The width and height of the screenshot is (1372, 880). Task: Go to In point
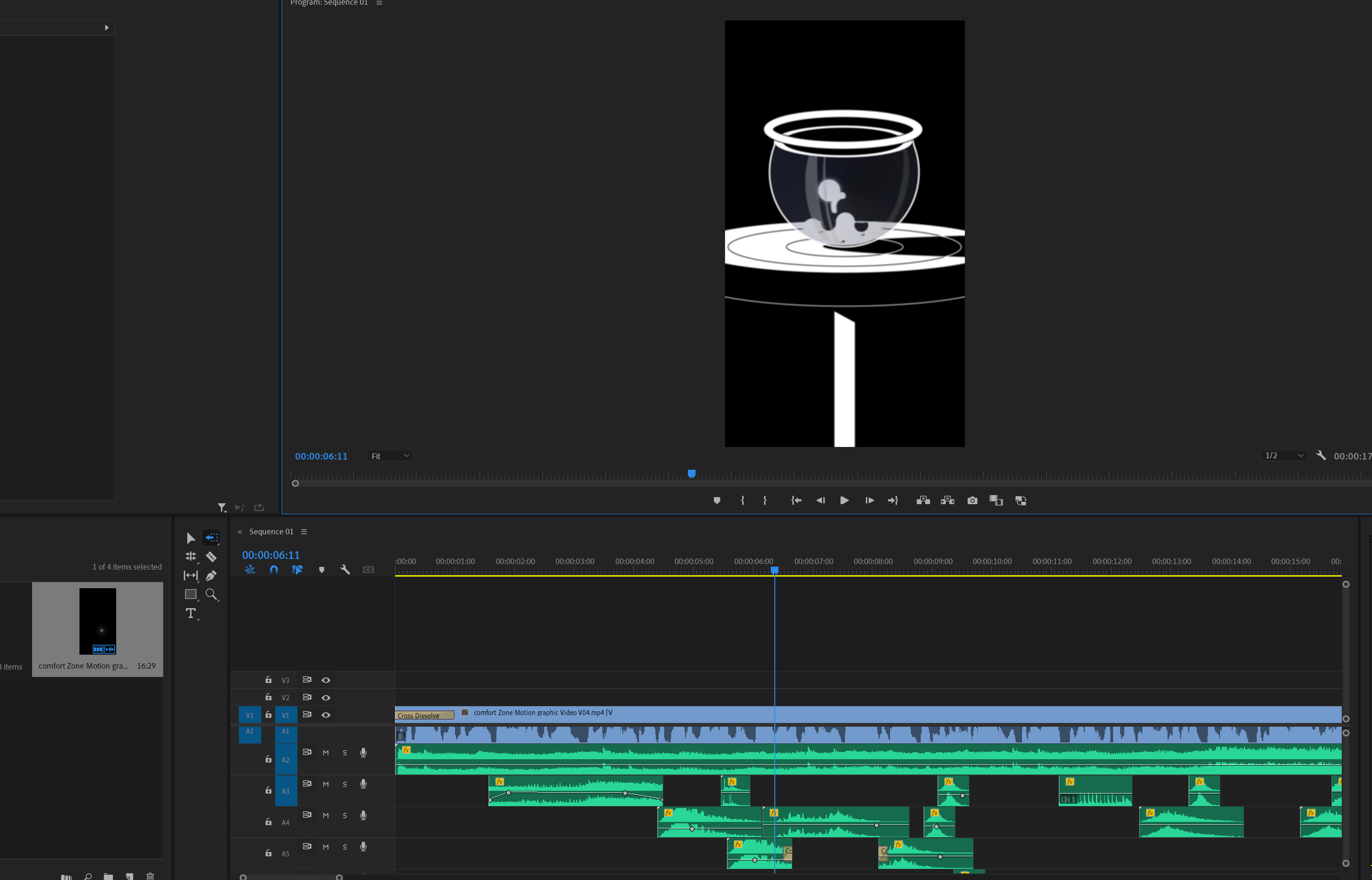796,500
